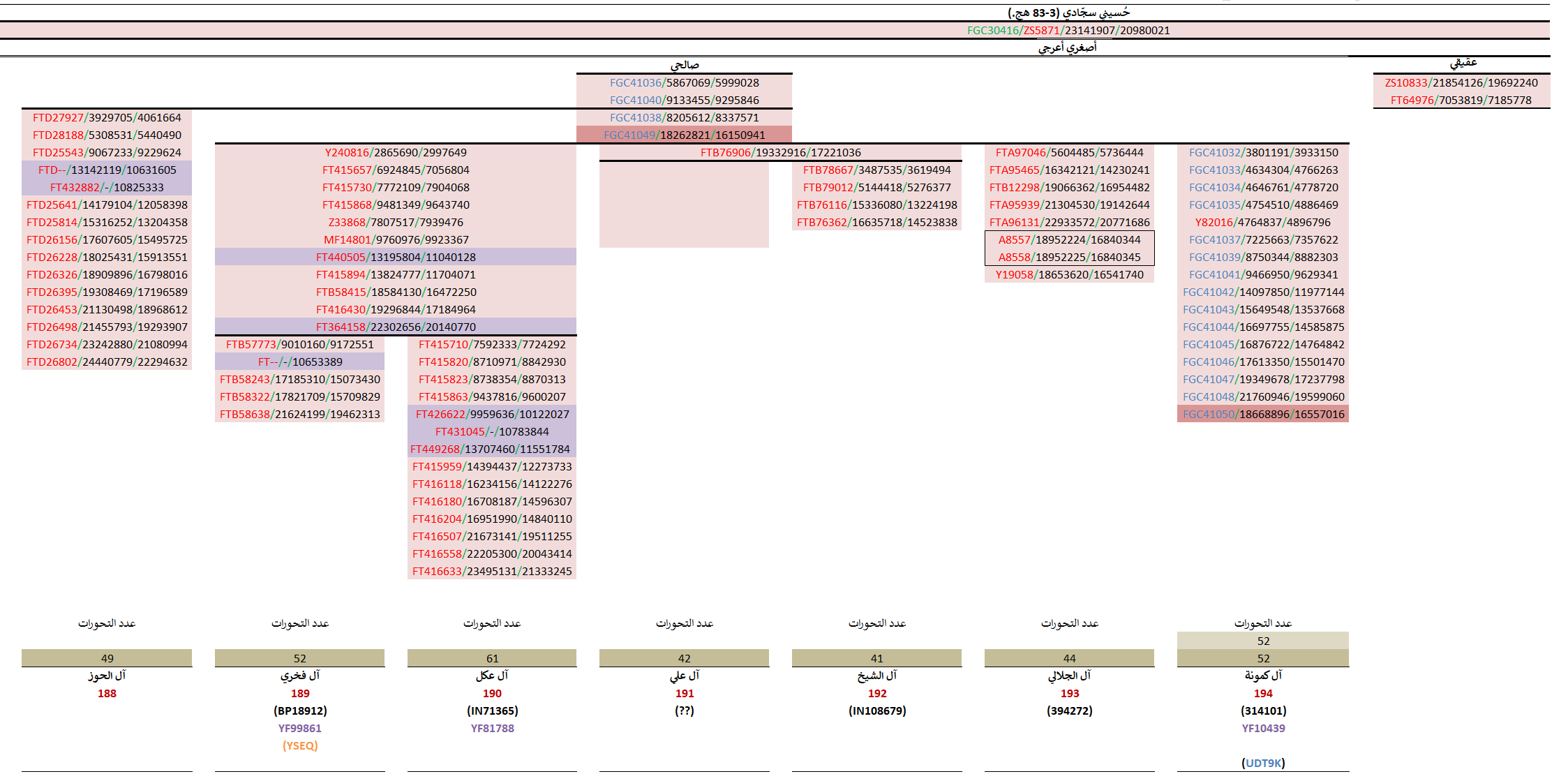Select the FTB76906 cell
Image resolution: width=1568 pixels, height=781 pixels.
[780, 152]
